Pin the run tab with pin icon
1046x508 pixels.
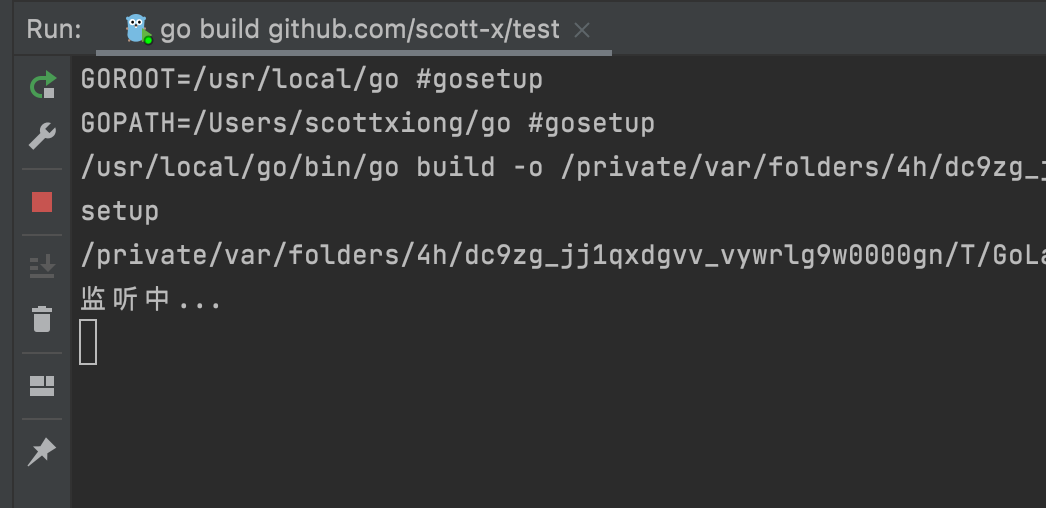click(42, 452)
